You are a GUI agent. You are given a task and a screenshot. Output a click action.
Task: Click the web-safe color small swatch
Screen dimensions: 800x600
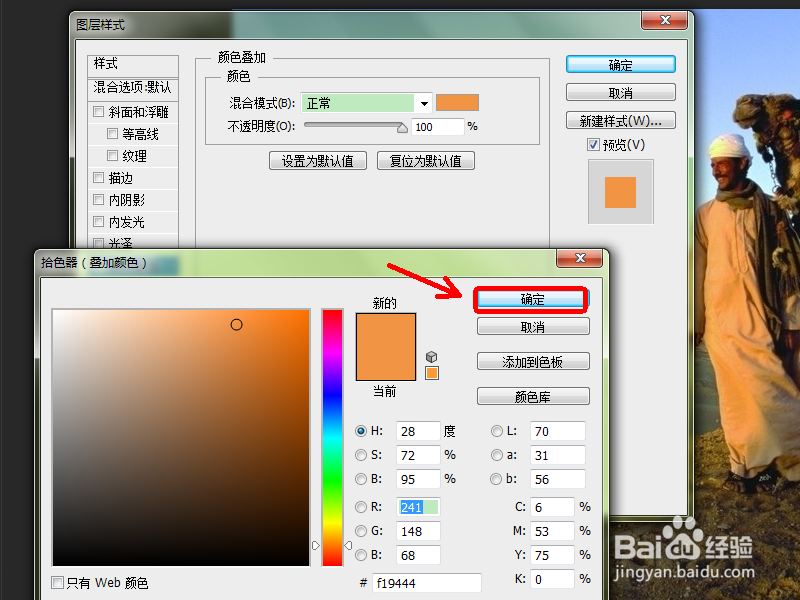(432, 373)
